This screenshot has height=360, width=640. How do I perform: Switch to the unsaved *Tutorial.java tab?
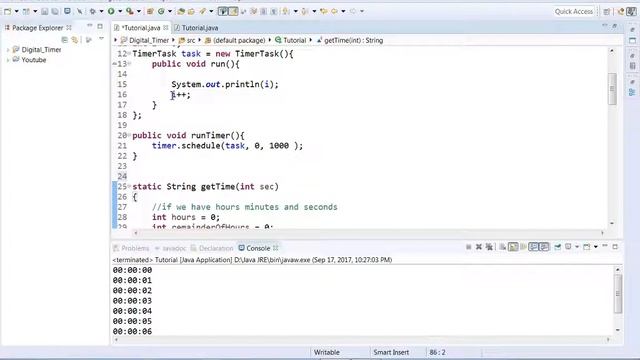pos(141,28)
